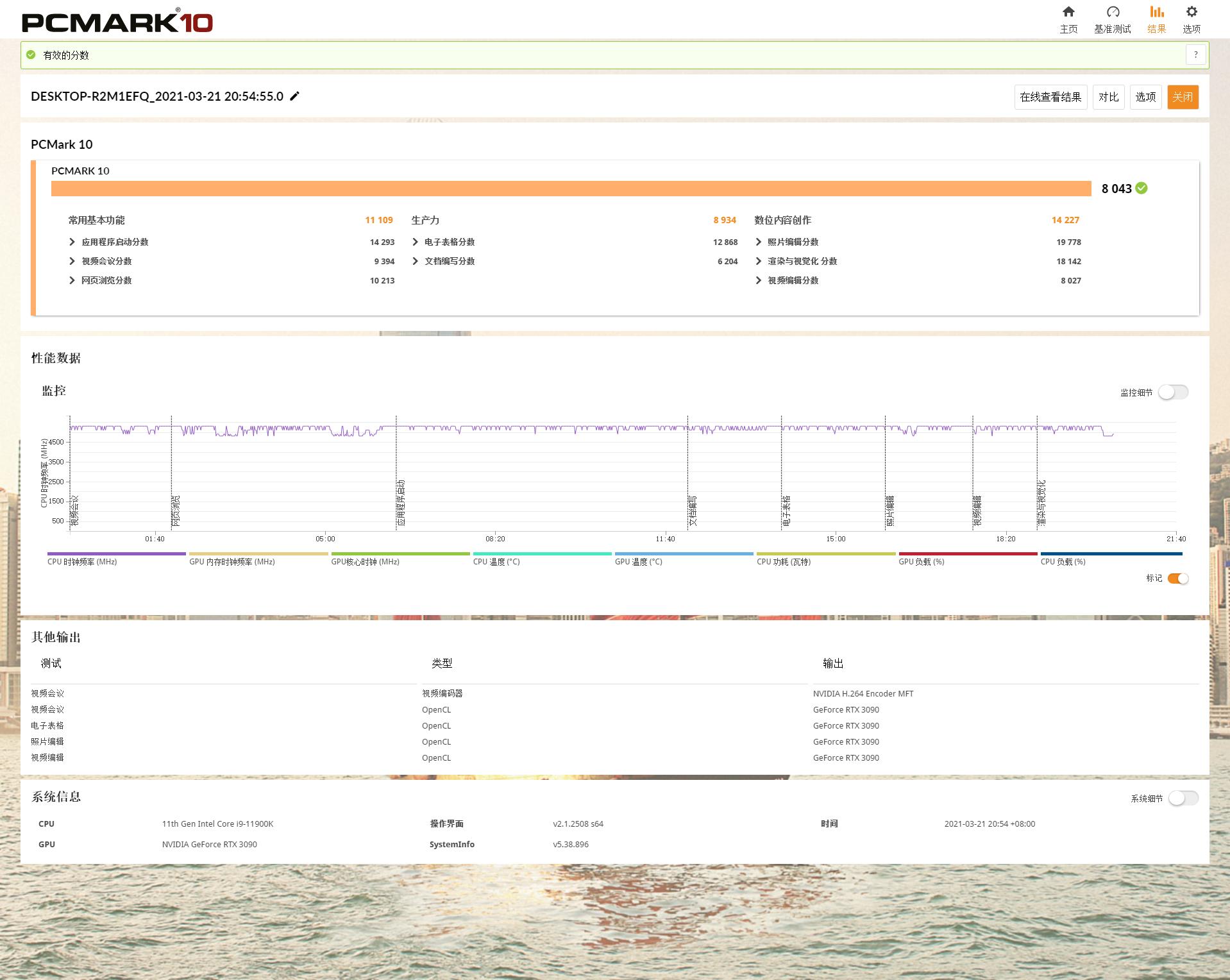Toggle GPU 内存时钟频率 (MHz) legend series
Screen dimensions: 1230x980
pos(258,559)
